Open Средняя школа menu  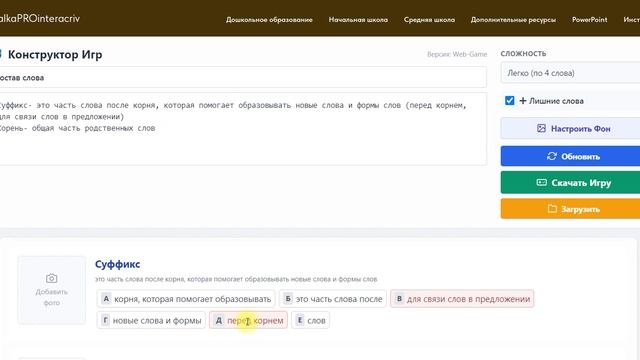429,20
